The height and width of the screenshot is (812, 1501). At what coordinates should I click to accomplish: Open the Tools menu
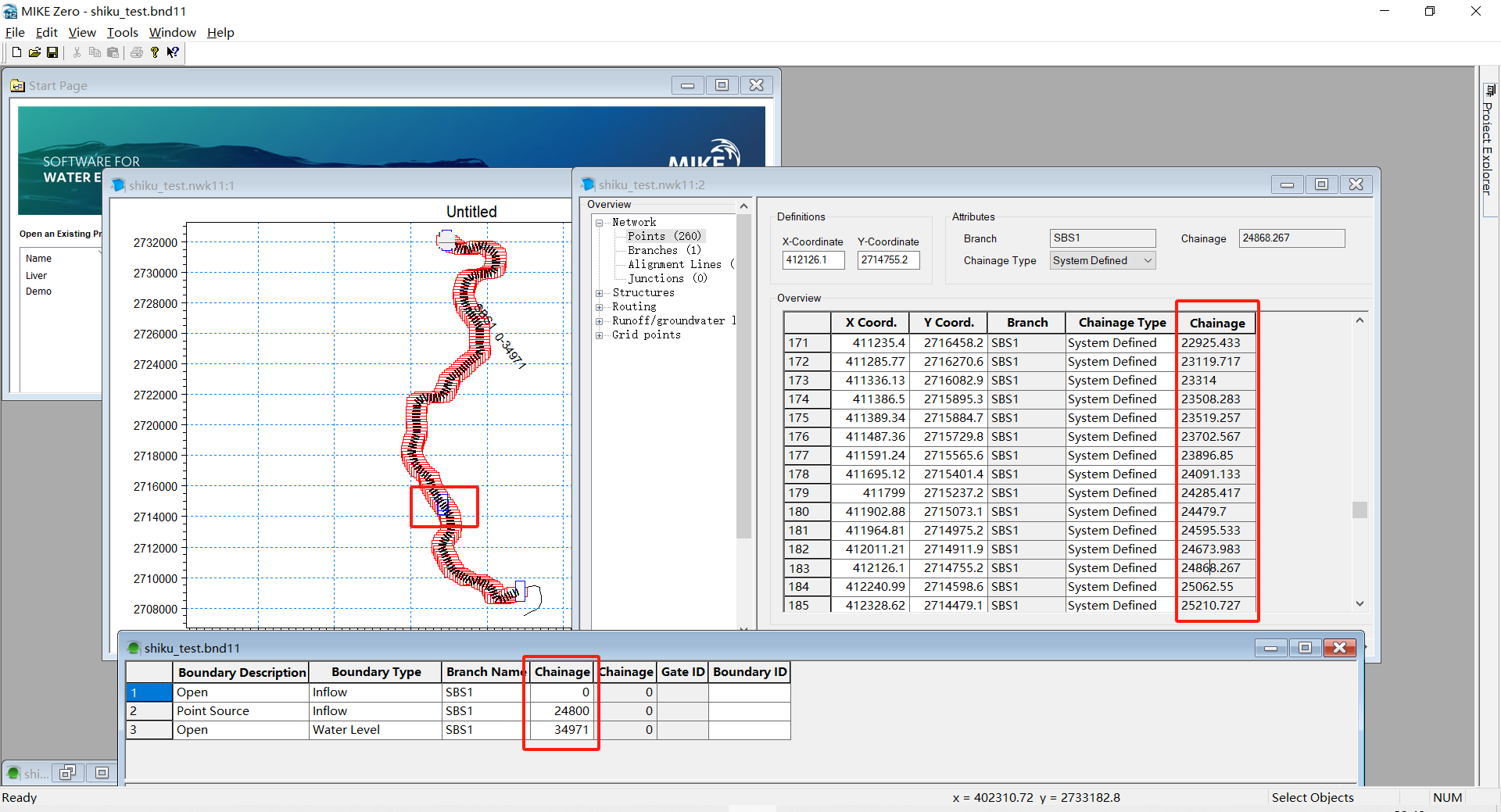(x=122, y=33)
